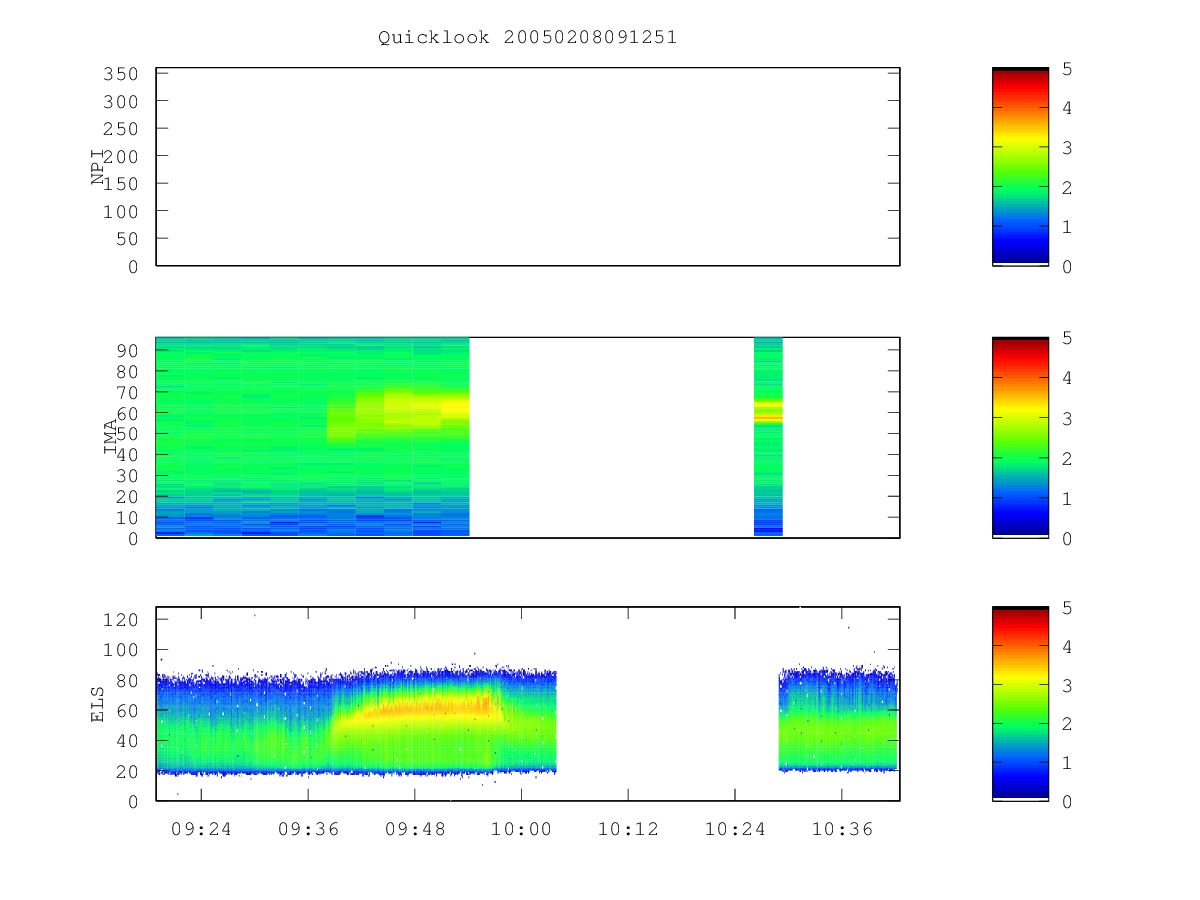Click the narrow IMA data strip near 10:24
This screenshot has height=900, width=1200.
click(x=768, y=437)
